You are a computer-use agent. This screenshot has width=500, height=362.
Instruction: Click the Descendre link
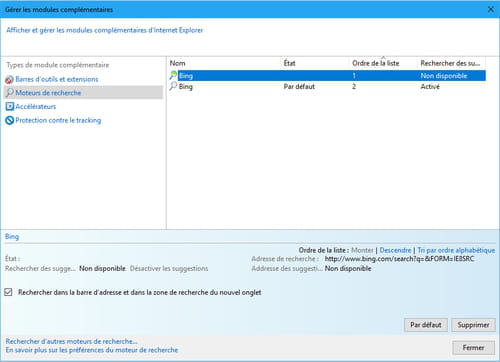(395, 250)
